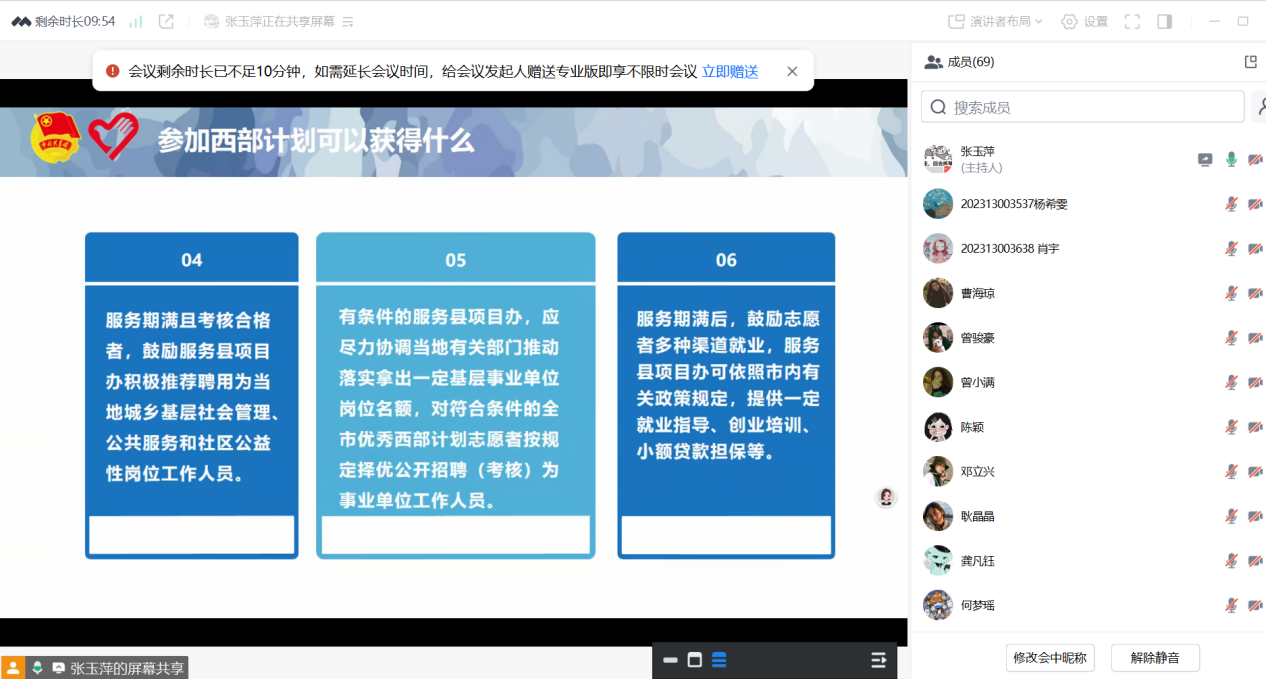The height and width of the screenshot is (679, 1266).
Task: Toggle camera icon for 曾骏豪
Action: [x=1255, y=338]
